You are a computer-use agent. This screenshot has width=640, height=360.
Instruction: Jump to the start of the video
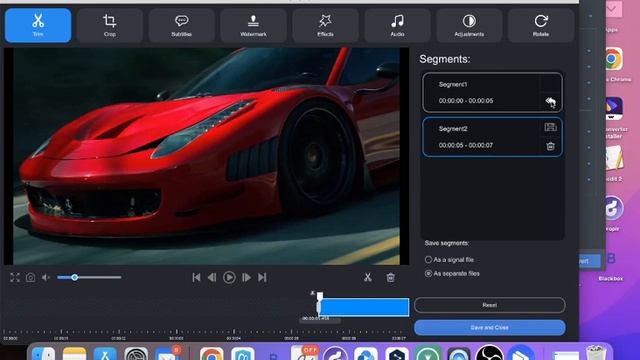click(x=196, y=278)
